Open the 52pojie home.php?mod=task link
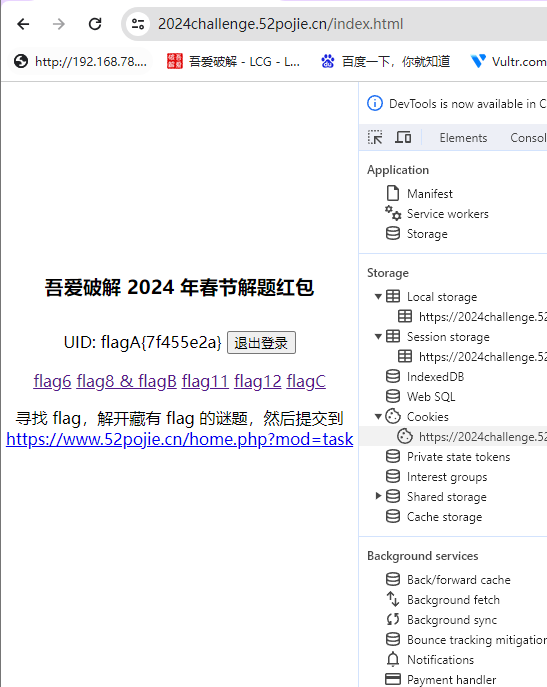547x687 pixels. [x=179, y=439]
